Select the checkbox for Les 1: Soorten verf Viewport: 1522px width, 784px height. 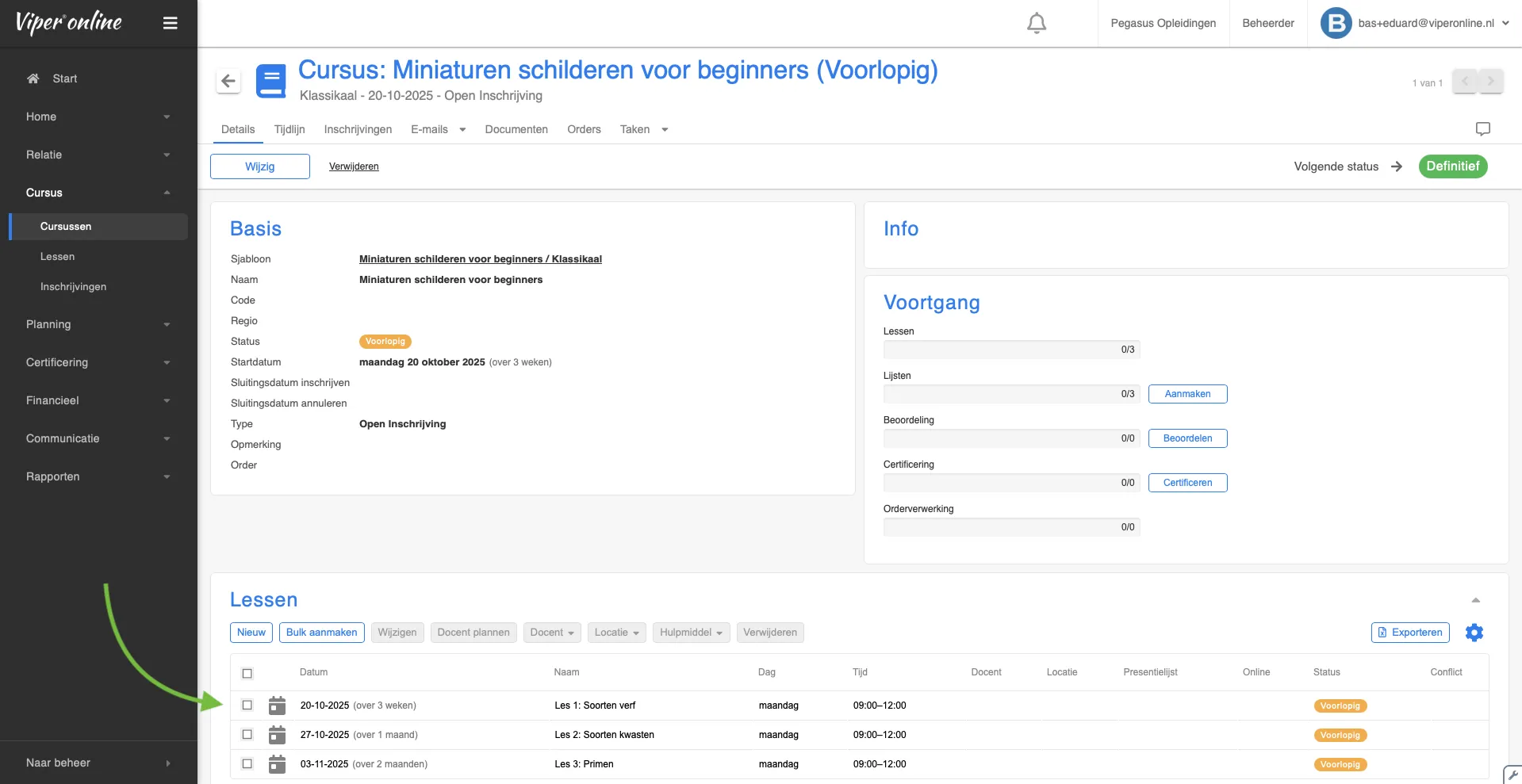pyautogui.click(x=247, y=706)
